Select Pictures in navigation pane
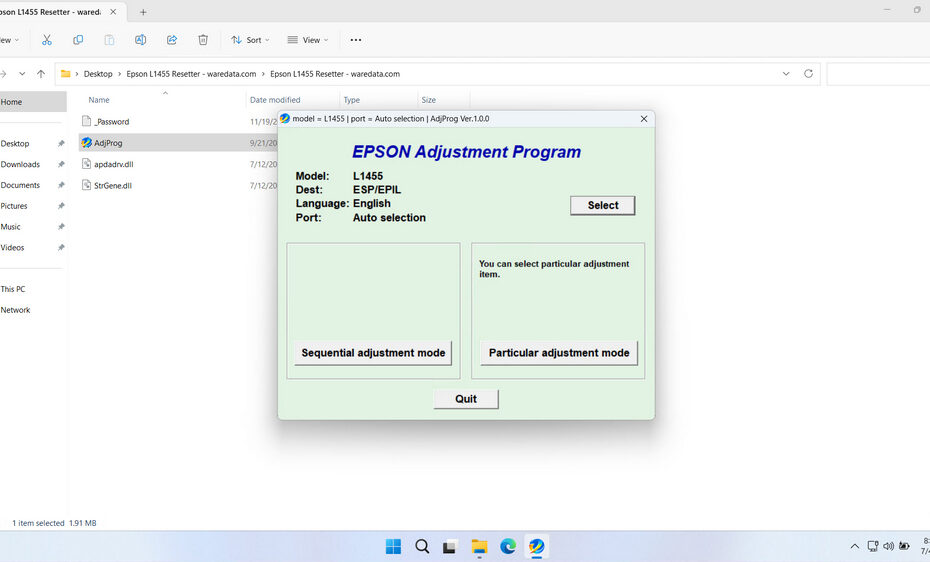 (x=14, y=206)
